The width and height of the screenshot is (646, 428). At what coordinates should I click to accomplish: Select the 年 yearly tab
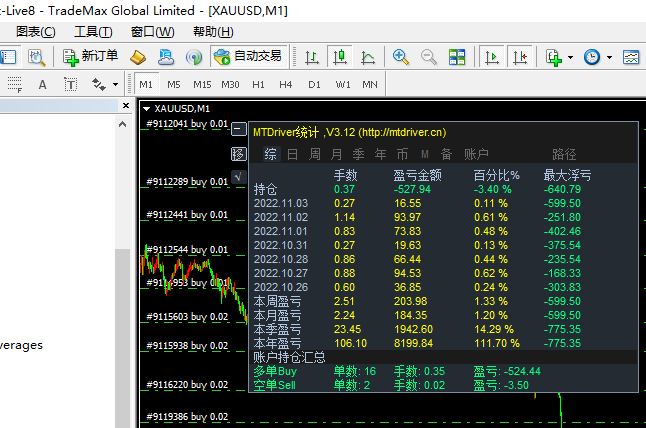point(380,154)
